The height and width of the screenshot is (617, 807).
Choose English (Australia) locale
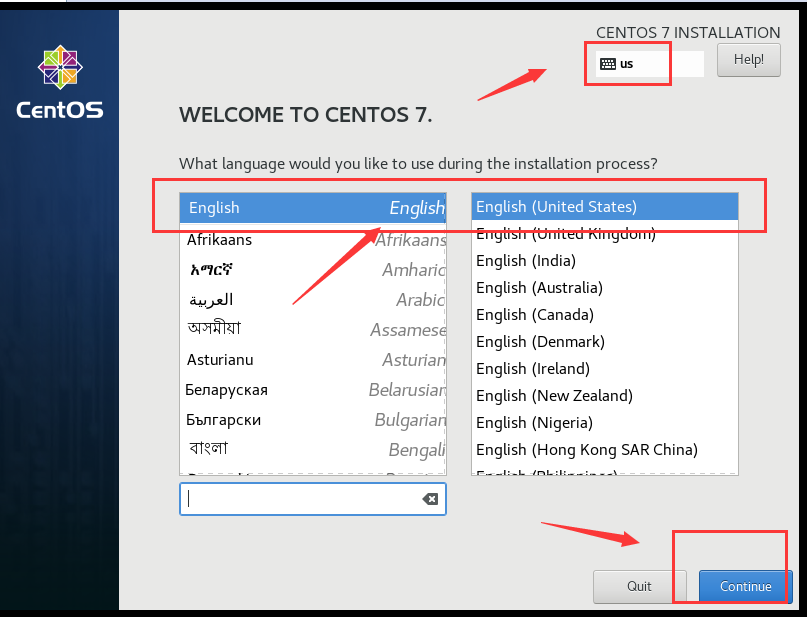point(605,288)
